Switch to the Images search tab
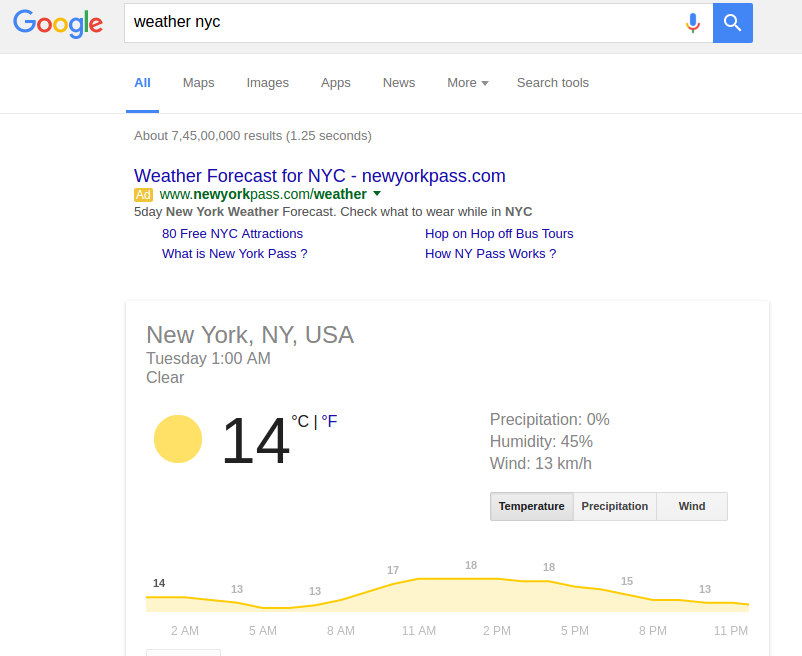 coord(267,83)
